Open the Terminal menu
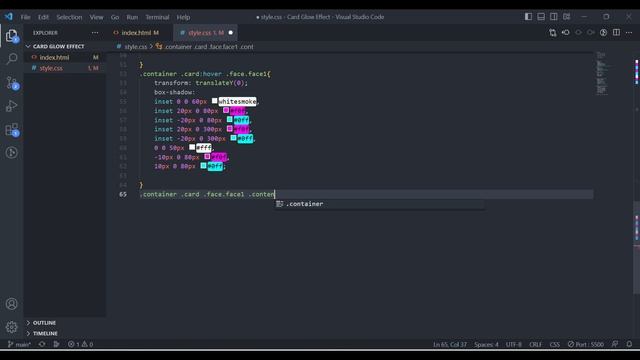Viewport: 640px width, 360px height. 157,17
